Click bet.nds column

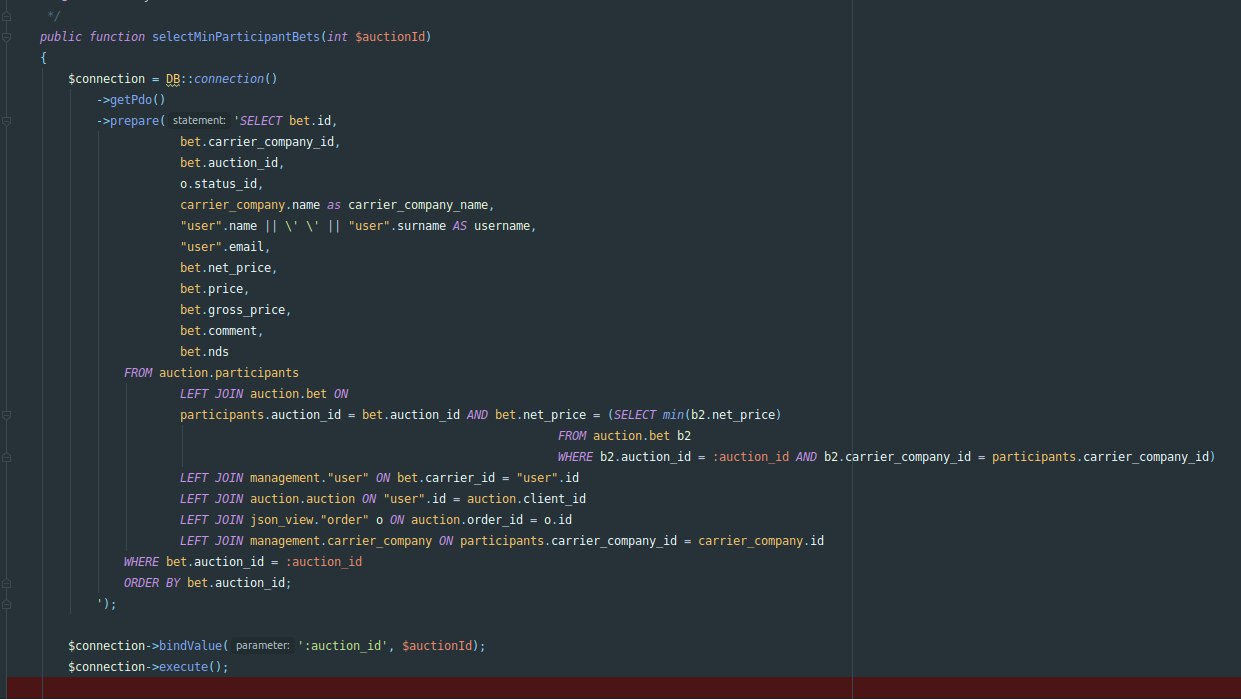[x=205, y=351]
